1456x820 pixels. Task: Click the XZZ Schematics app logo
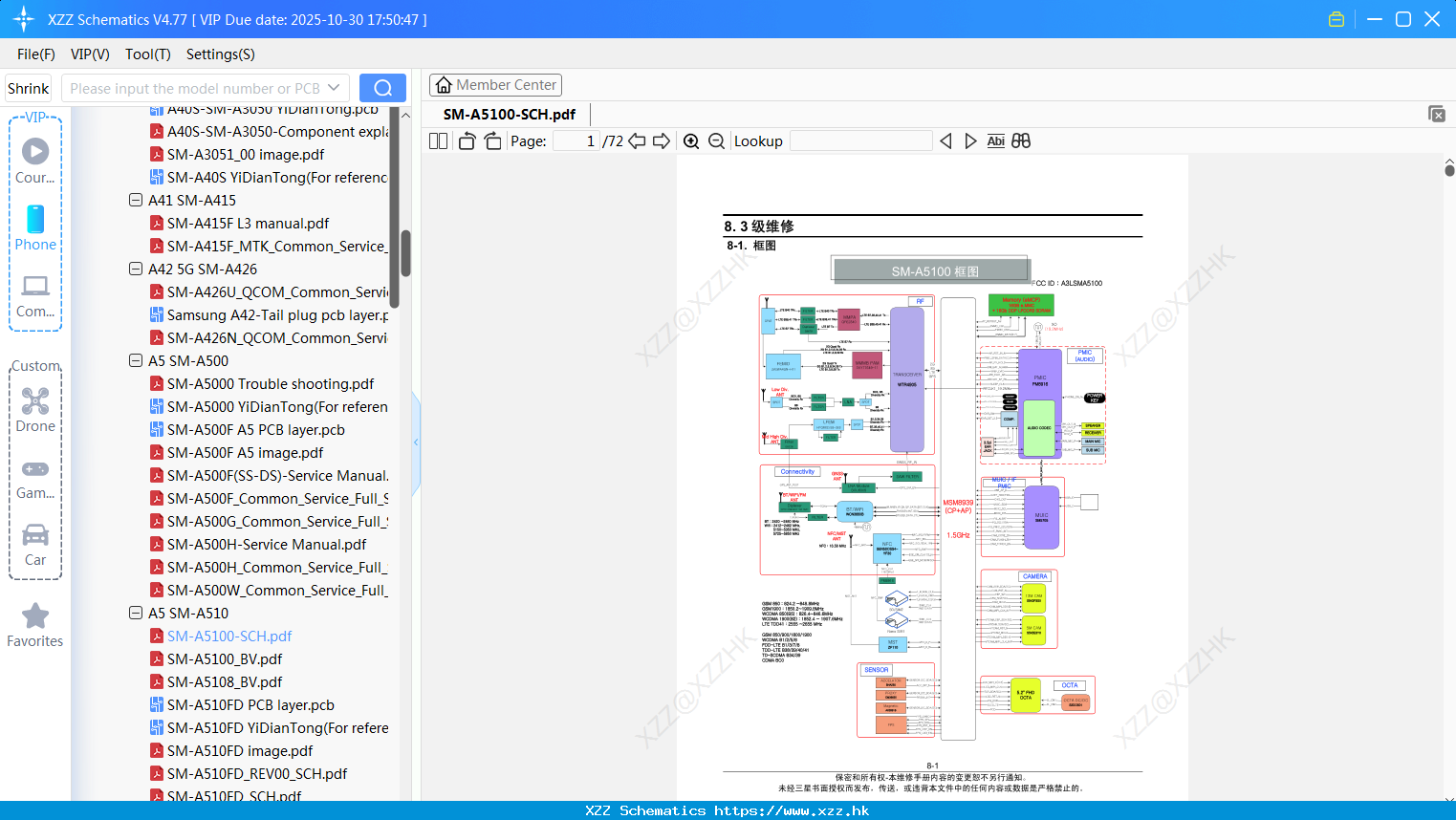point(24,19)
